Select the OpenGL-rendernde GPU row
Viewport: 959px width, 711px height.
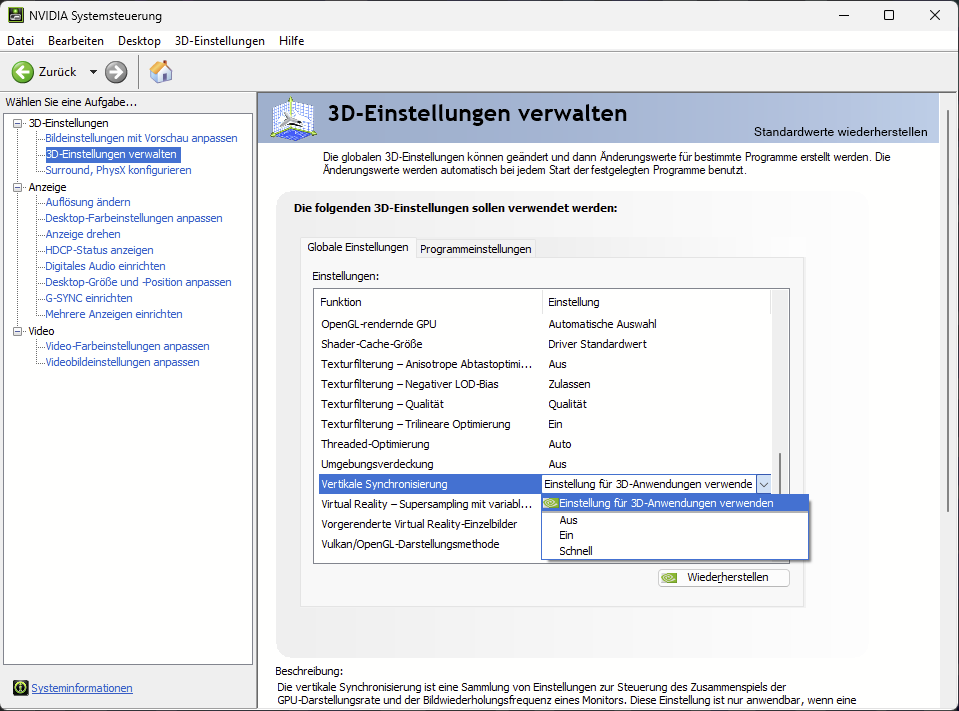point(544,324)
